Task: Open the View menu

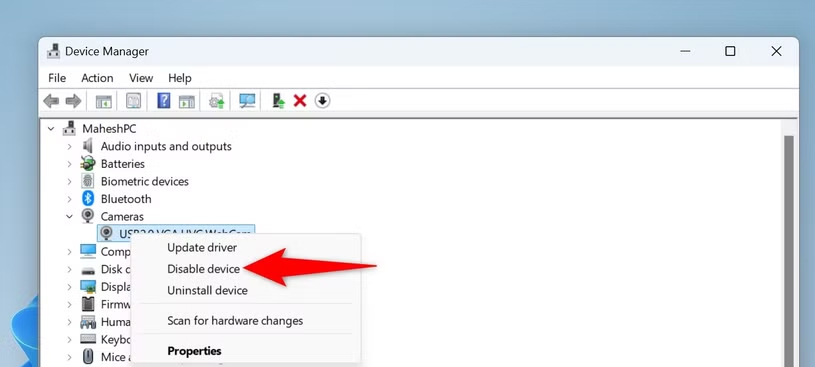Action: point(141,78)
